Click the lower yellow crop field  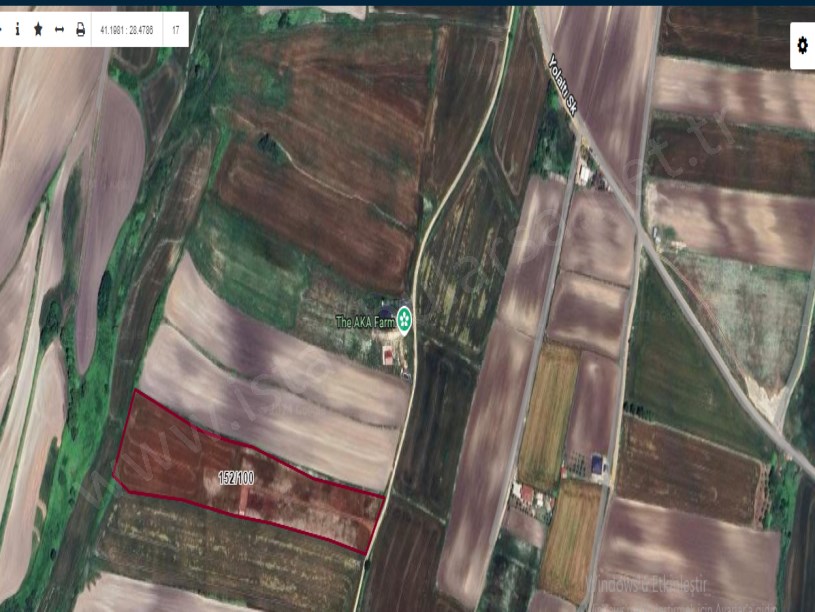570,540
